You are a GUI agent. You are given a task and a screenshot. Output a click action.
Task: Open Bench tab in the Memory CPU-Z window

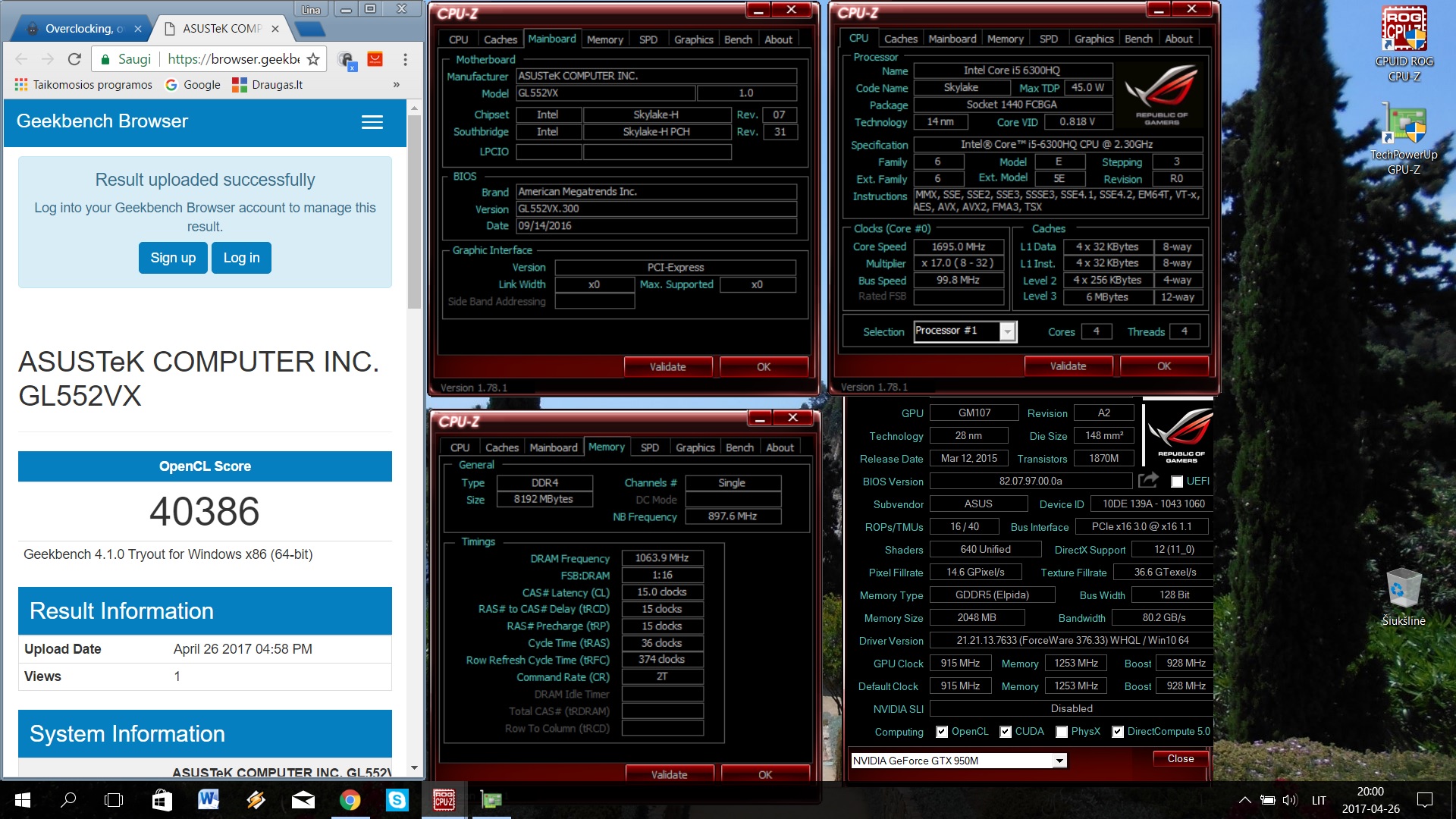[x=739, y=447]
